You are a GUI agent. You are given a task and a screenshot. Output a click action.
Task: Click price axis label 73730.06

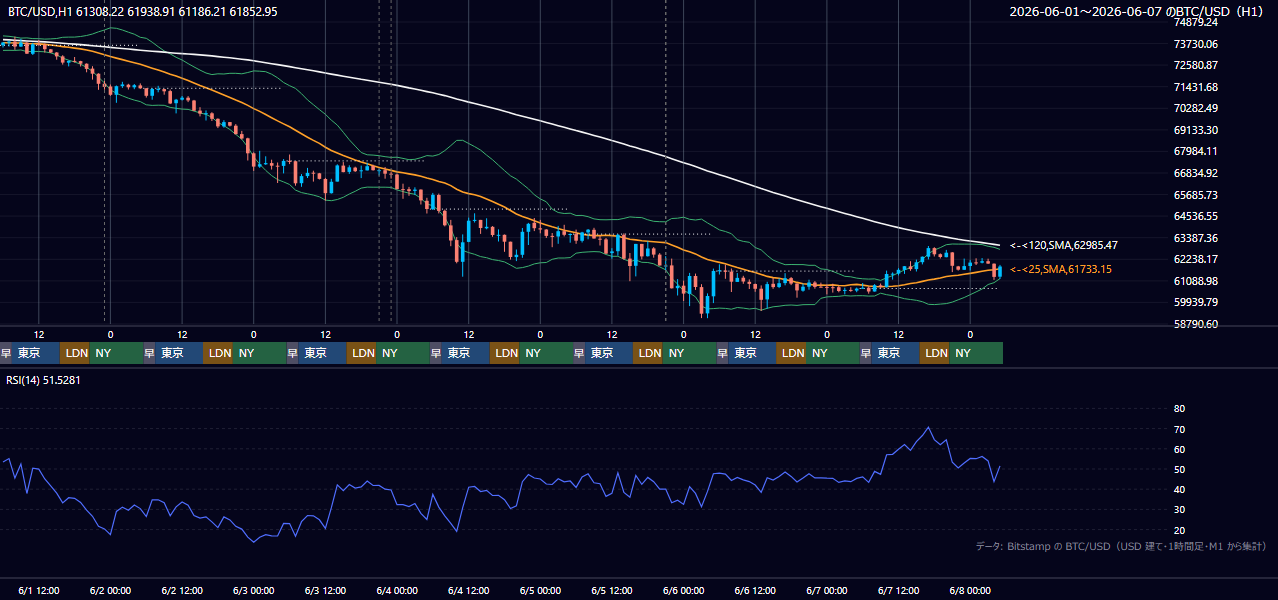pos(1195,44)
